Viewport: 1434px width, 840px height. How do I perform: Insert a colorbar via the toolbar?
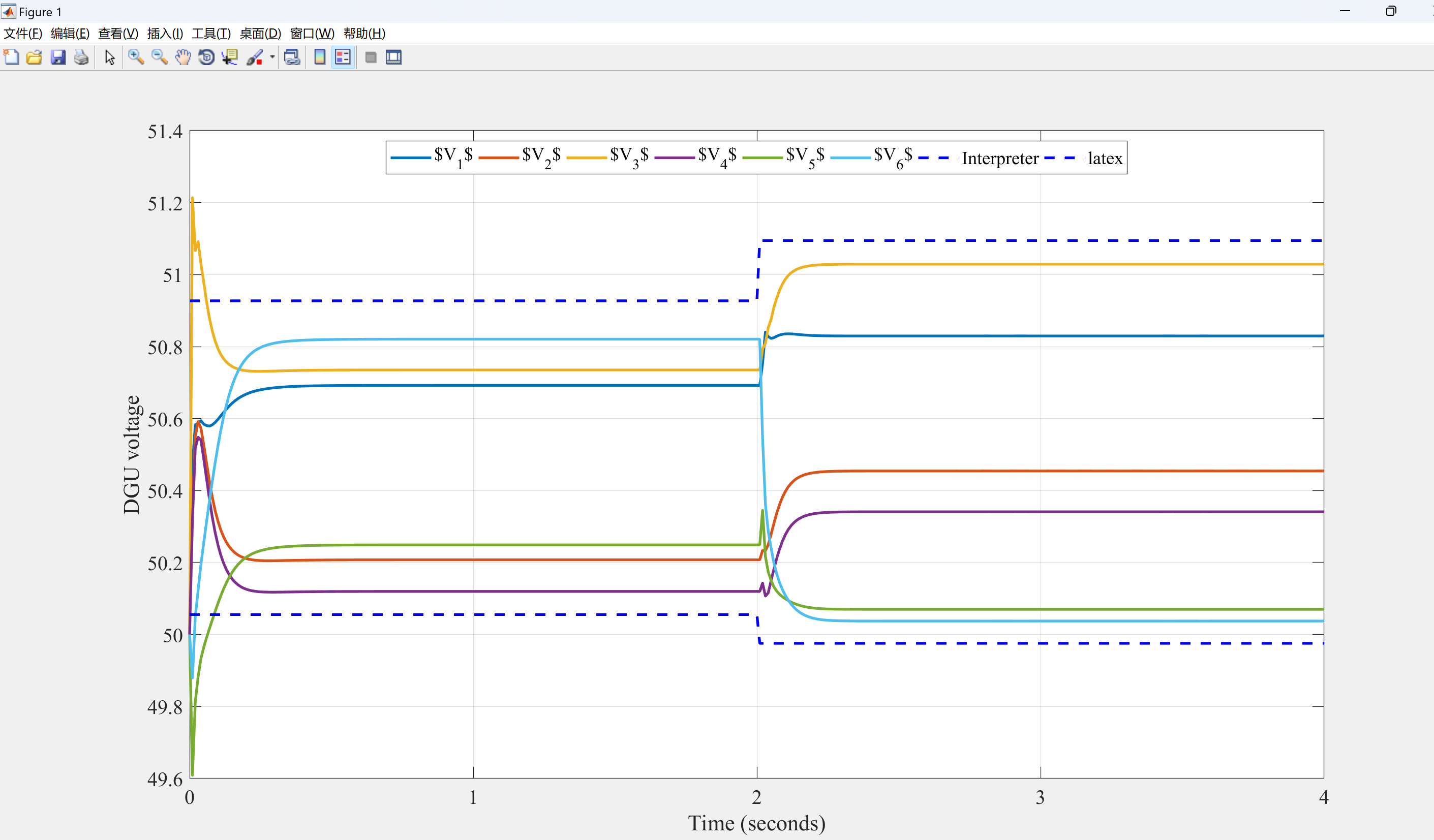coord(320,57)
